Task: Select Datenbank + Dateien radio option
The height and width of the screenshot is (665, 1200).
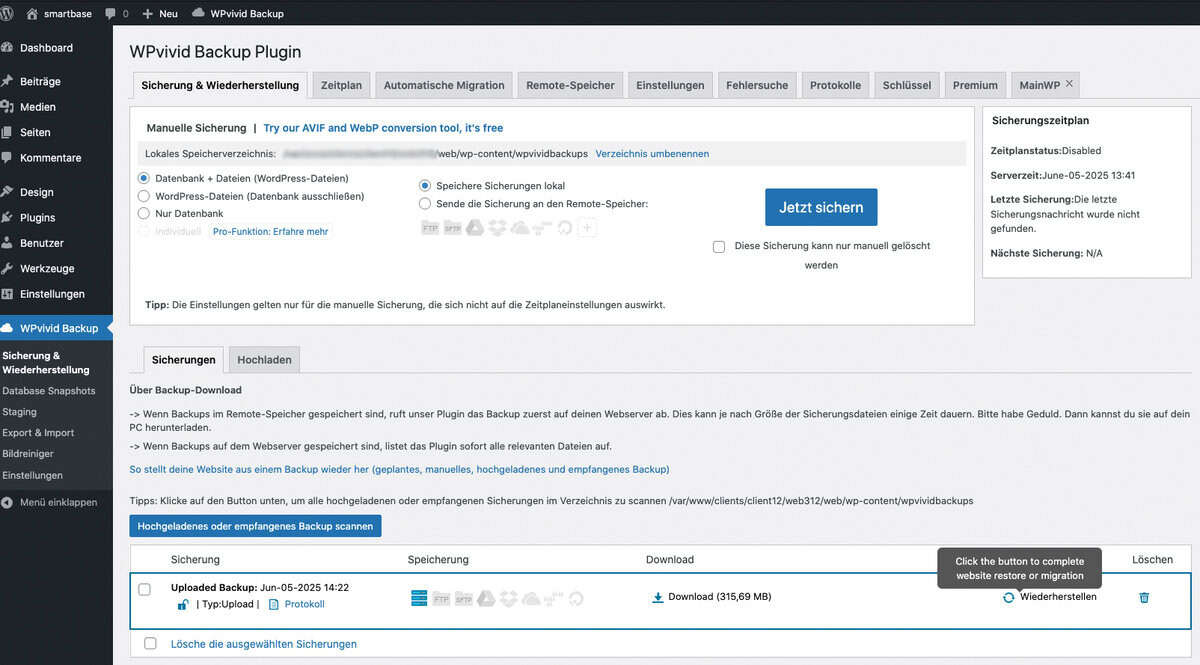Action: pyautogui.click(x=144, y=178)
